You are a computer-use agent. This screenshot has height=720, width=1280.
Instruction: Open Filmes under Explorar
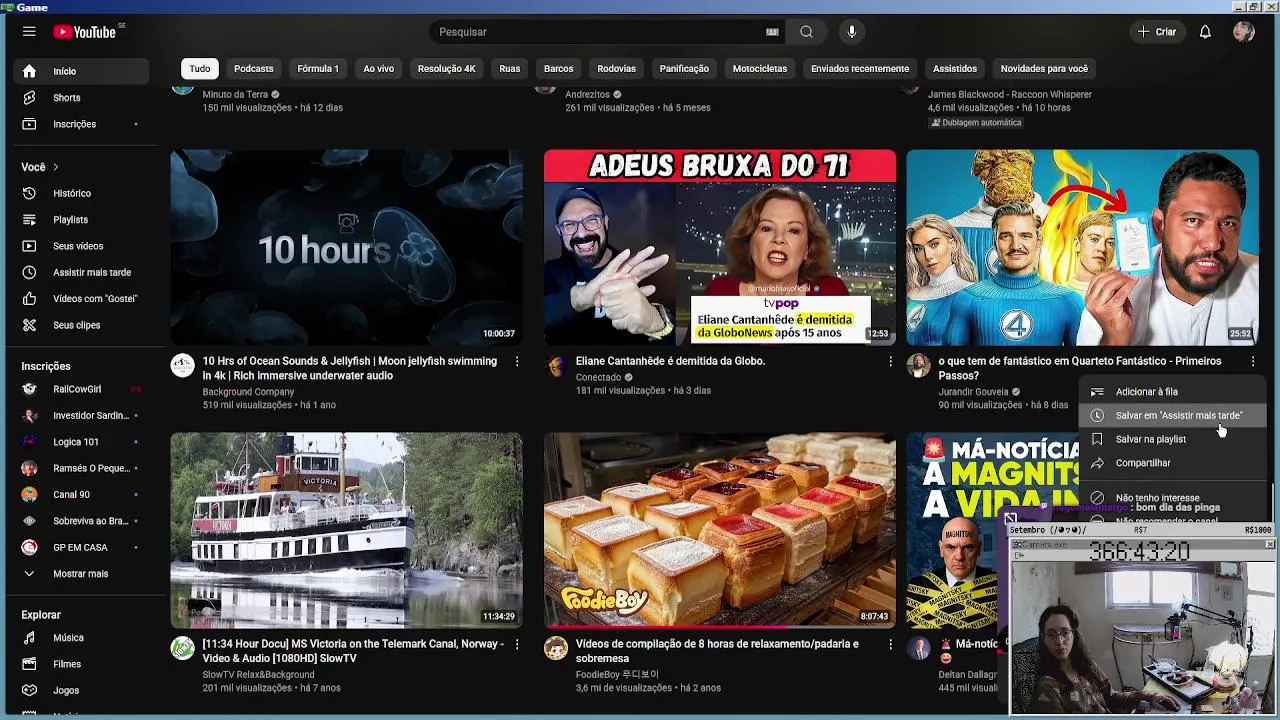(82, 664)
